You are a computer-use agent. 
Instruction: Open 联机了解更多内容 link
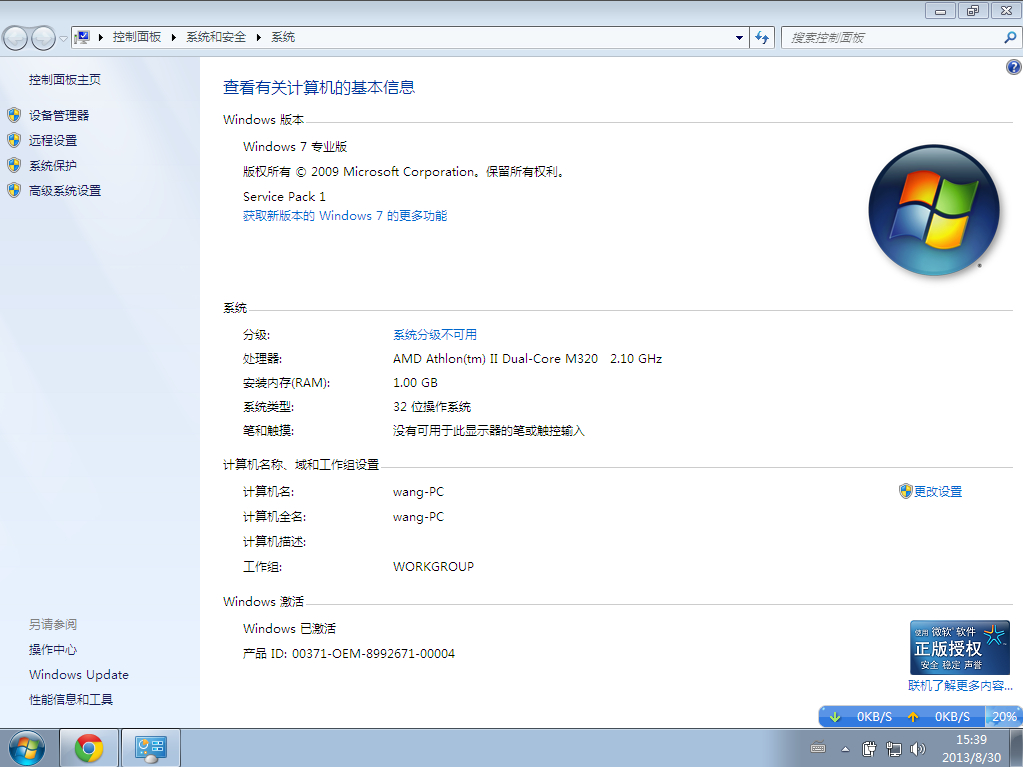(960, 685)
